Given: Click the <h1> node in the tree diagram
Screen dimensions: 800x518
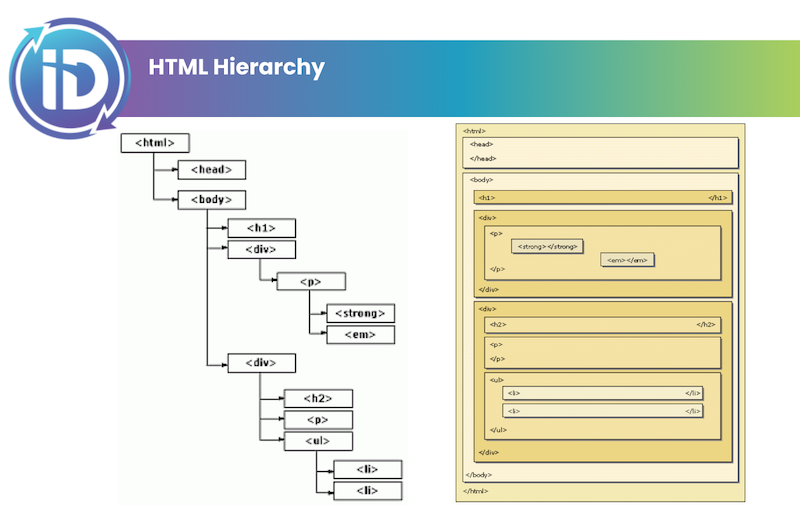Looking at the screenshot, I should click(262, 228).
